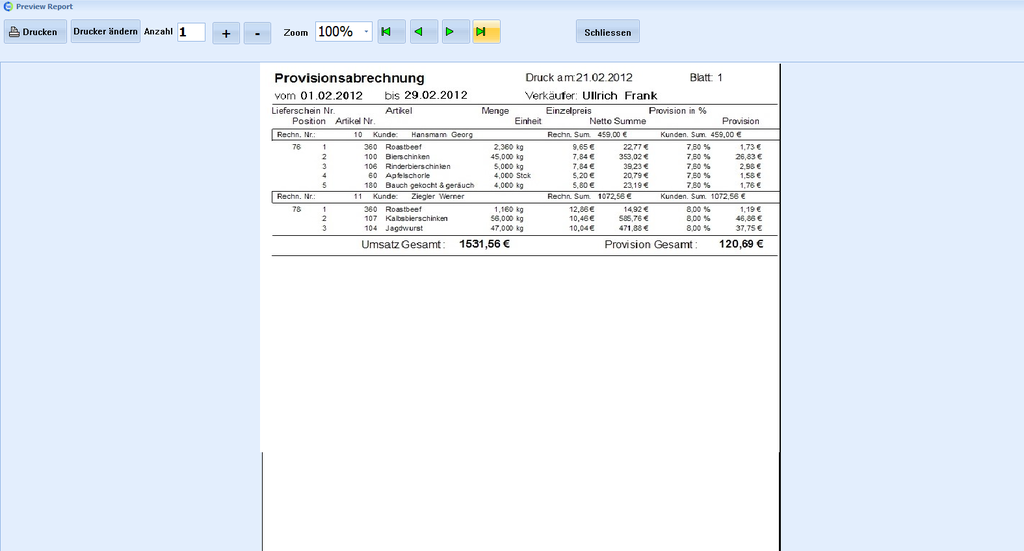Click customer name Ziegler Werner
1024x551 pixels.
(438, 196)
